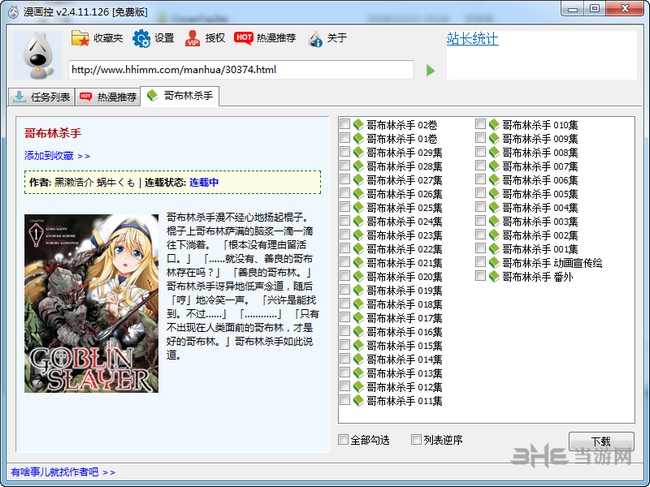Select the 哥布林杀手 004集 list entry text
The height and width of the screenshot is (487, 650).
[540, 208]
